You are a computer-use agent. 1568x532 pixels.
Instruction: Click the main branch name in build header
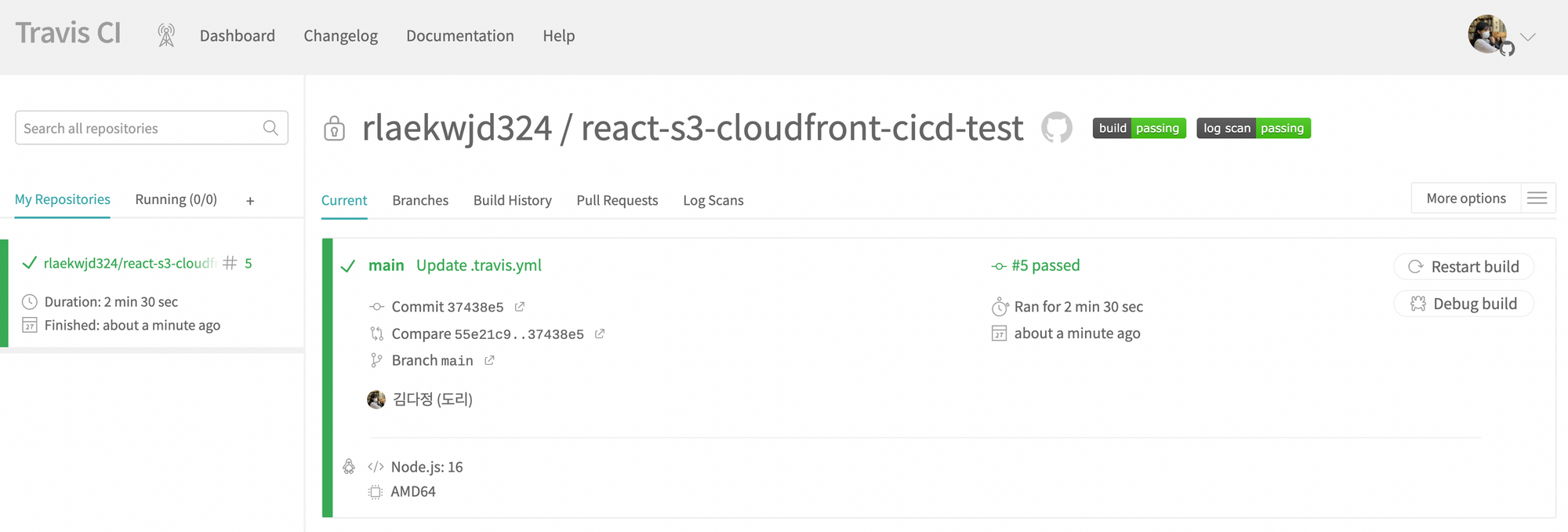387,265
